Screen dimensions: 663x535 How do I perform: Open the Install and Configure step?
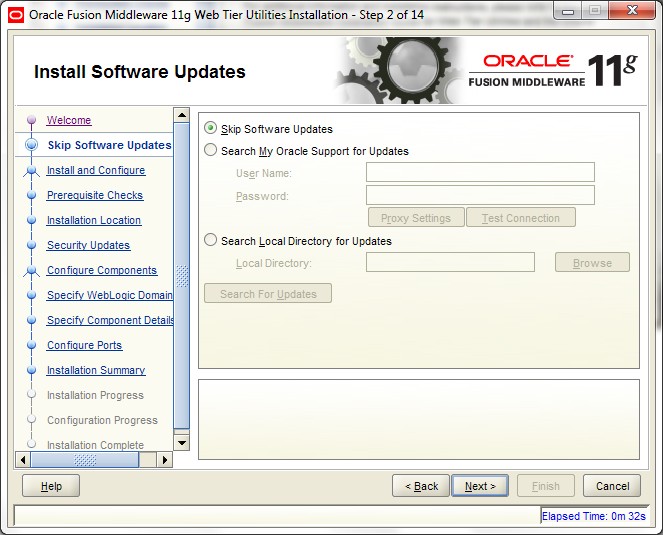pos(96,170)
